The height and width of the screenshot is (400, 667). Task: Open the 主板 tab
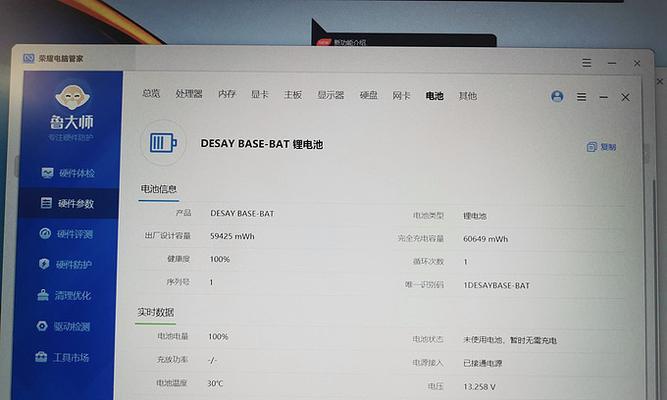(x=293, y=95)
